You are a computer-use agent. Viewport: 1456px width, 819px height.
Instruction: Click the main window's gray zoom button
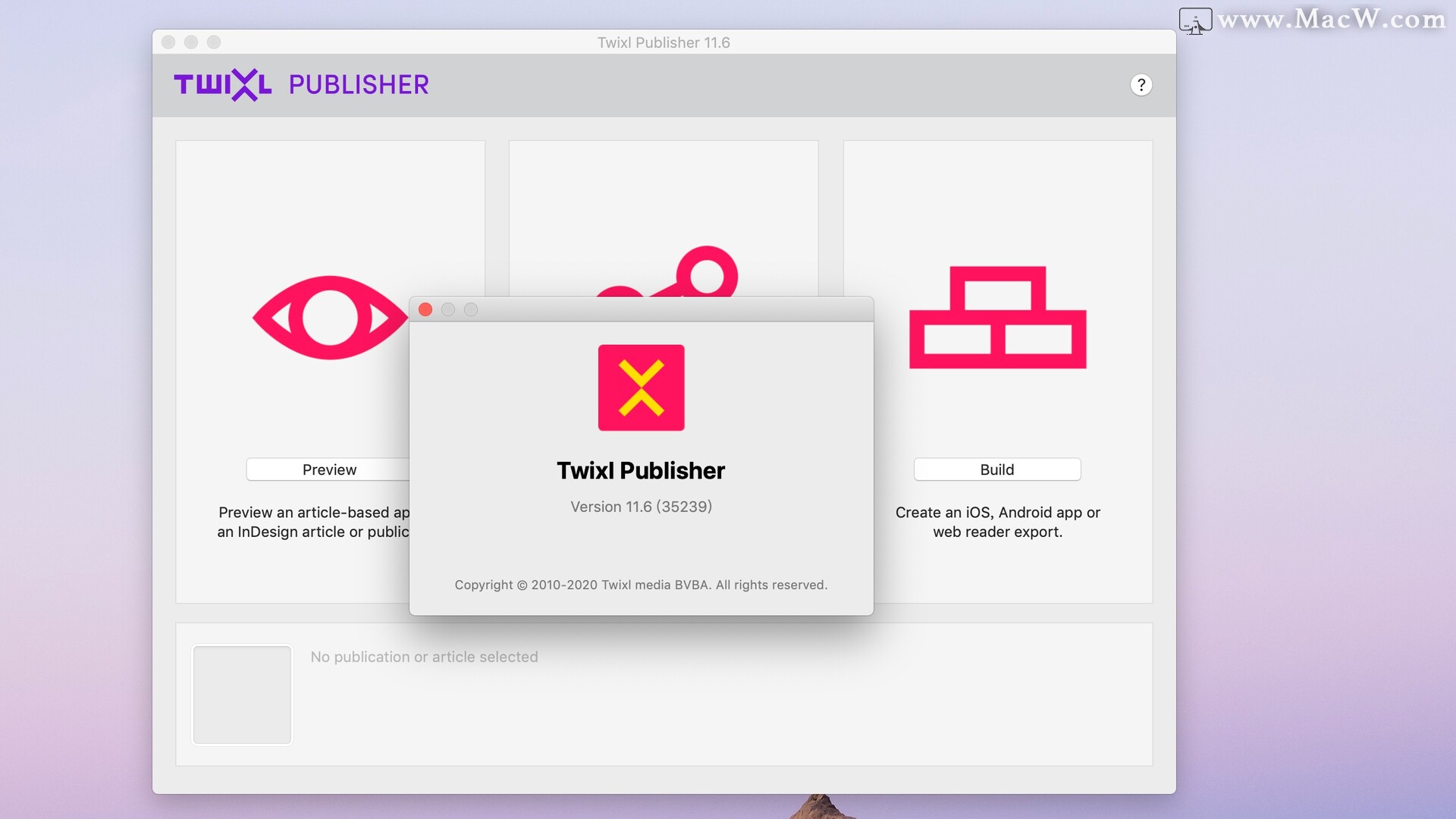(214, 42)
